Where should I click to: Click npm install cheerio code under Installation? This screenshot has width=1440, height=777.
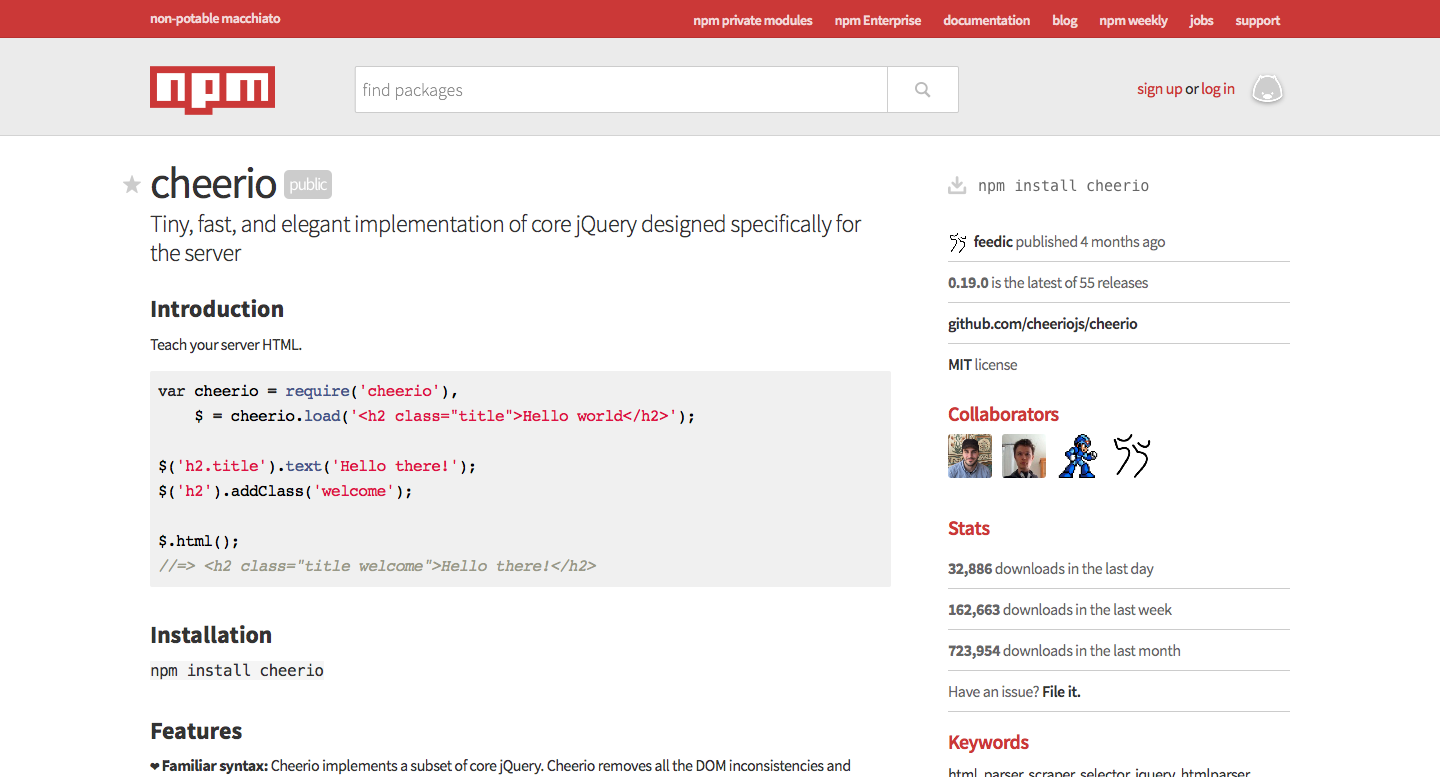[x=237, y=670]
